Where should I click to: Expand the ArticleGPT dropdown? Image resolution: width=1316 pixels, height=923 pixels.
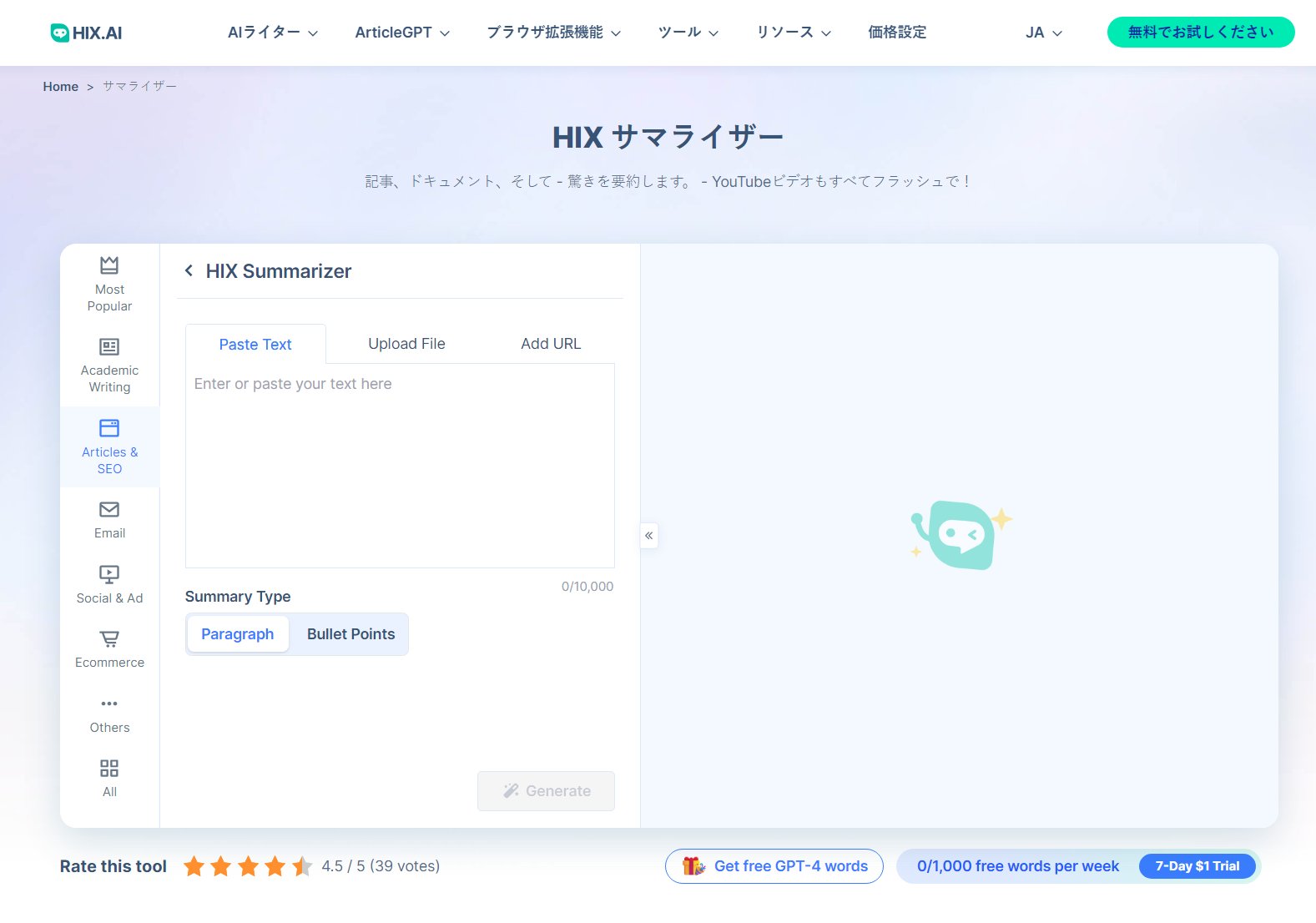tap(402, 33)
